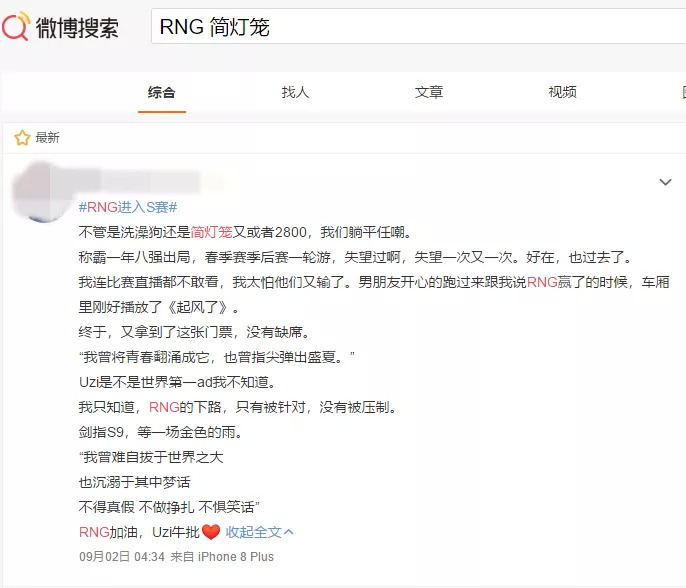Click the Weibo search logo icon
This screenshot has width=686, height=588.
click(16, 26)
